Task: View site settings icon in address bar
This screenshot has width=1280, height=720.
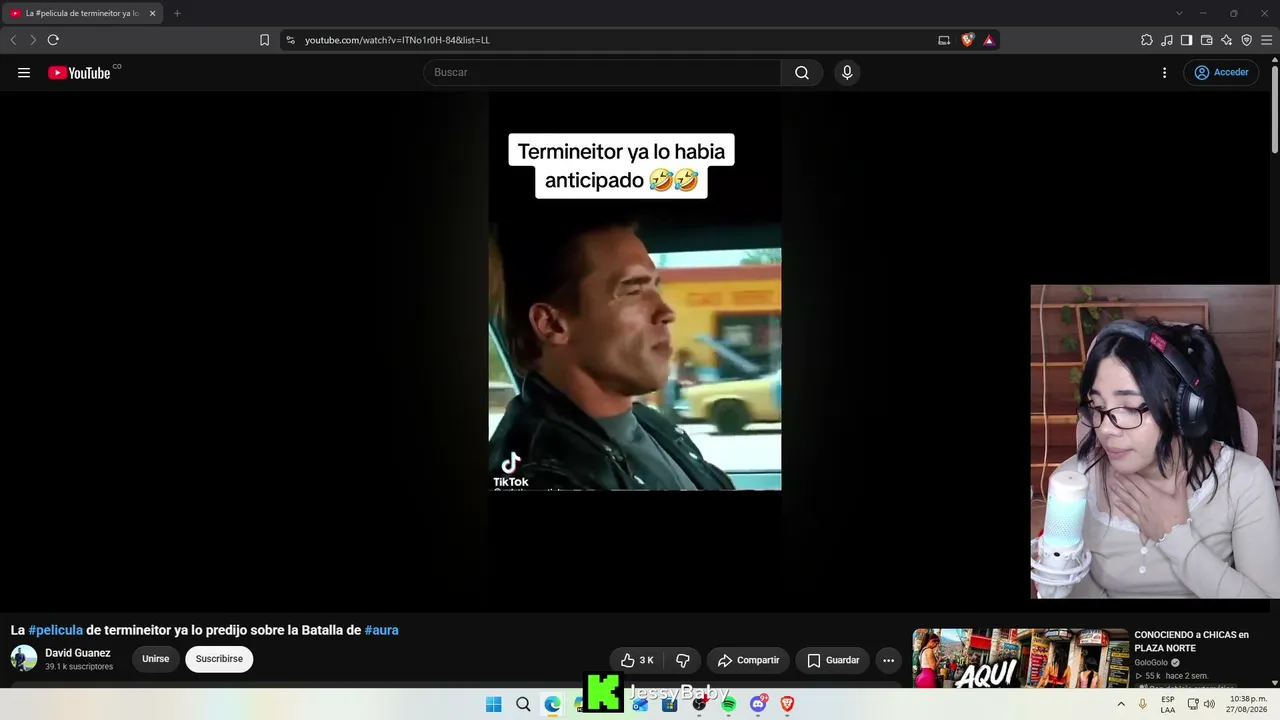Action: tap(290, 40)
